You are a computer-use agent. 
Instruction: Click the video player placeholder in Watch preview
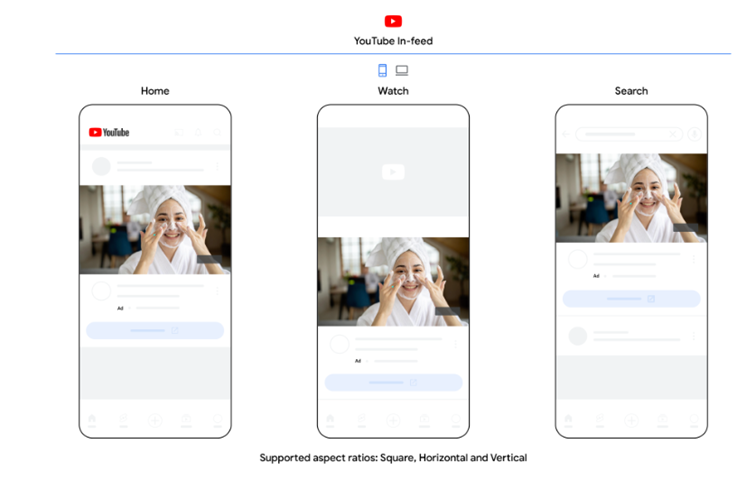click(393, 171)
